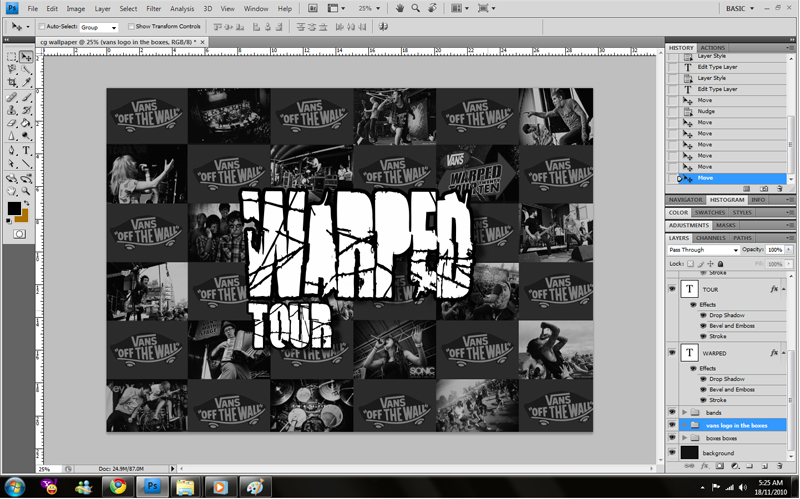Select the Clone Stamp tool
800x499 pixels.
(12, 110)
